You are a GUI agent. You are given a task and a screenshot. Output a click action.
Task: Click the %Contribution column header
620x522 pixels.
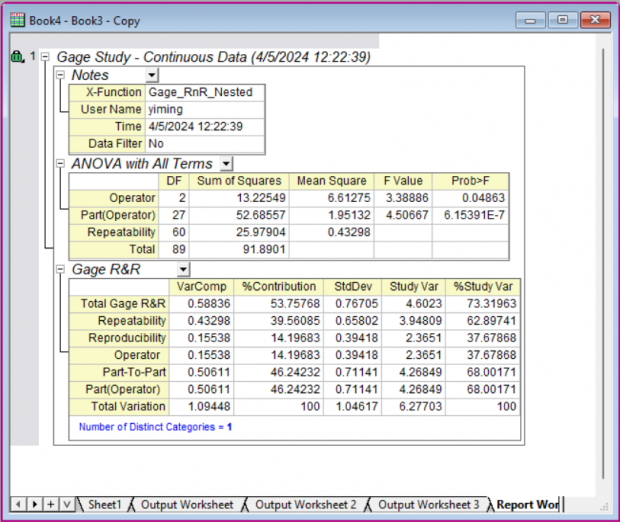click(279, 286)
